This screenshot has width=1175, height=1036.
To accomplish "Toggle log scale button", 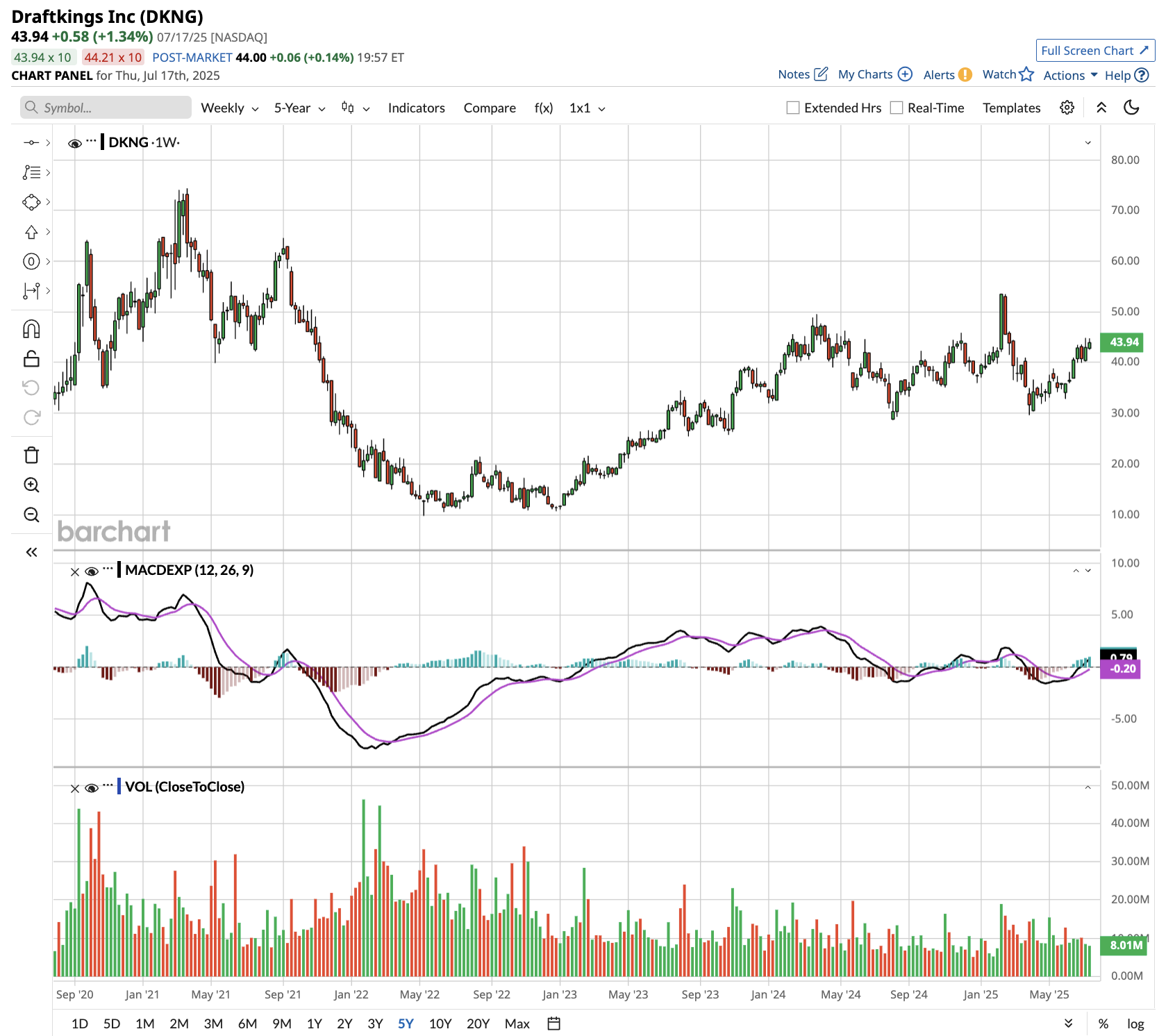I will [1135, 1024].
